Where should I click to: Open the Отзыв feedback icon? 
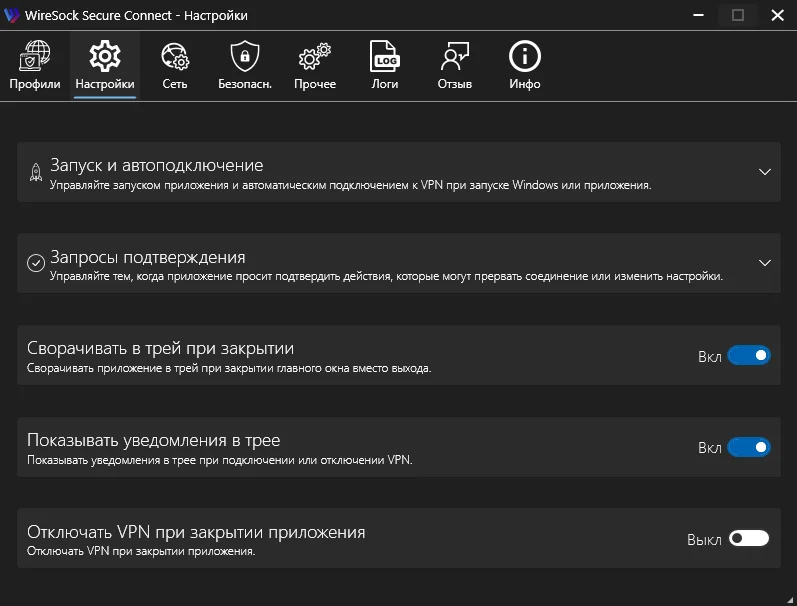[454, 56]
